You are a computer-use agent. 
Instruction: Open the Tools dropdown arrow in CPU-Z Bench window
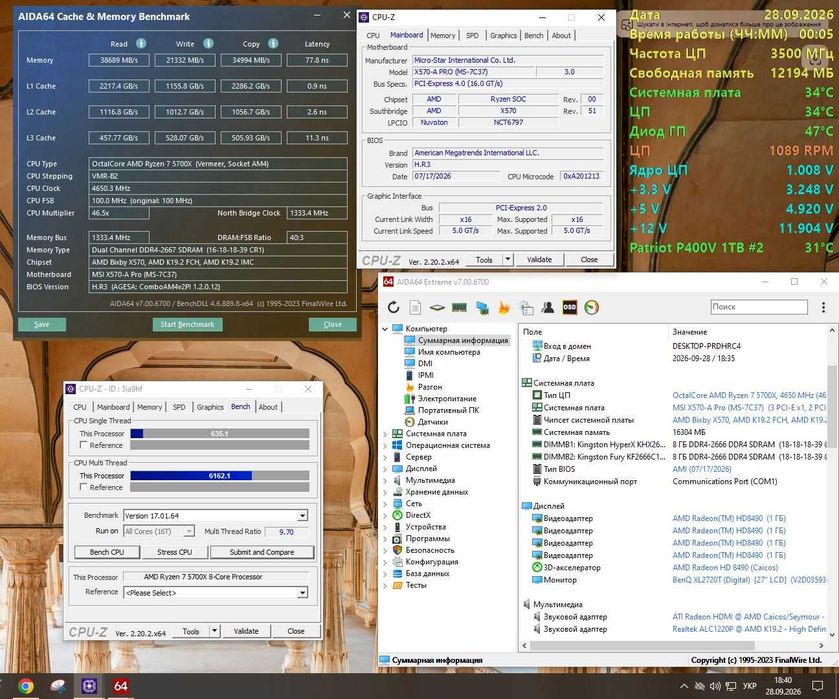point(215,631)
